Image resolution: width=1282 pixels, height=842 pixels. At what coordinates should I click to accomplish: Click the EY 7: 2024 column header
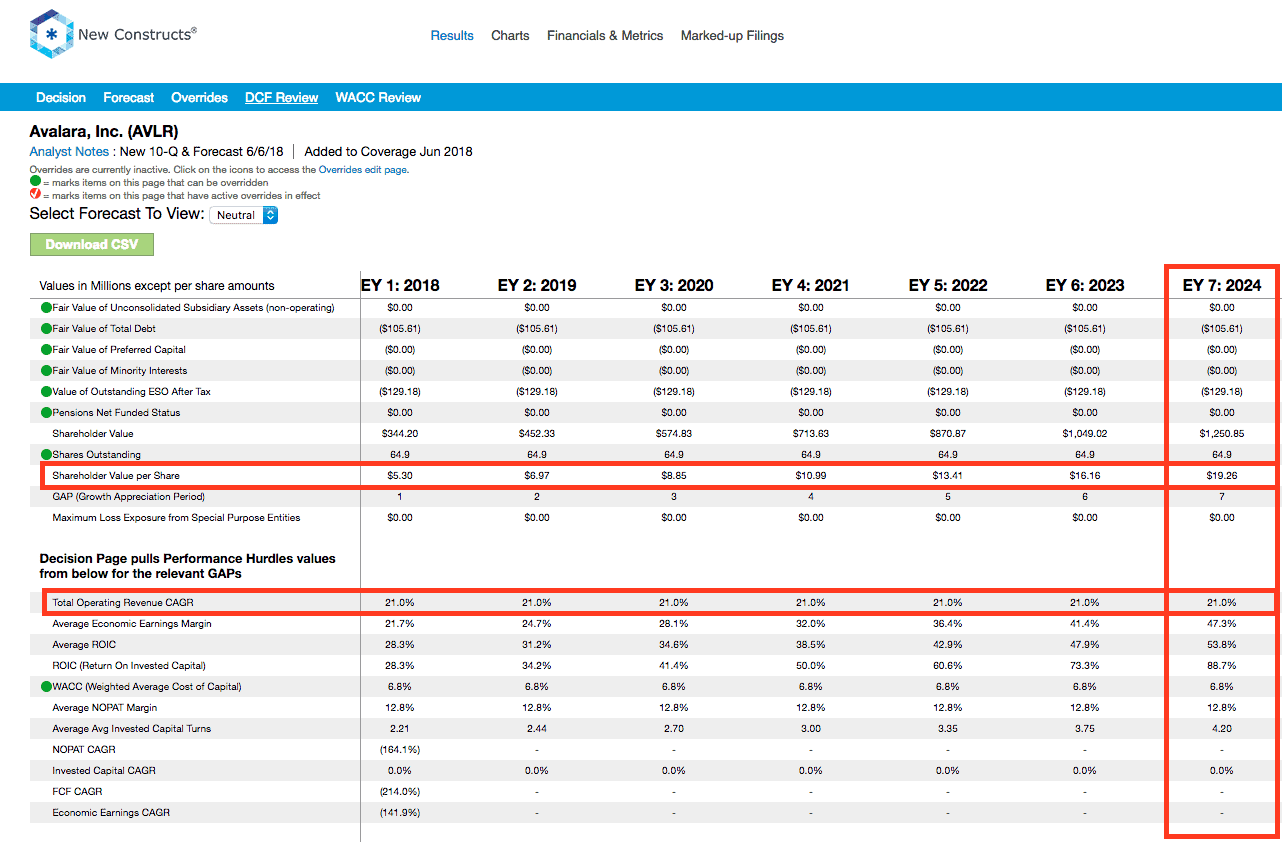(1222, 285)
